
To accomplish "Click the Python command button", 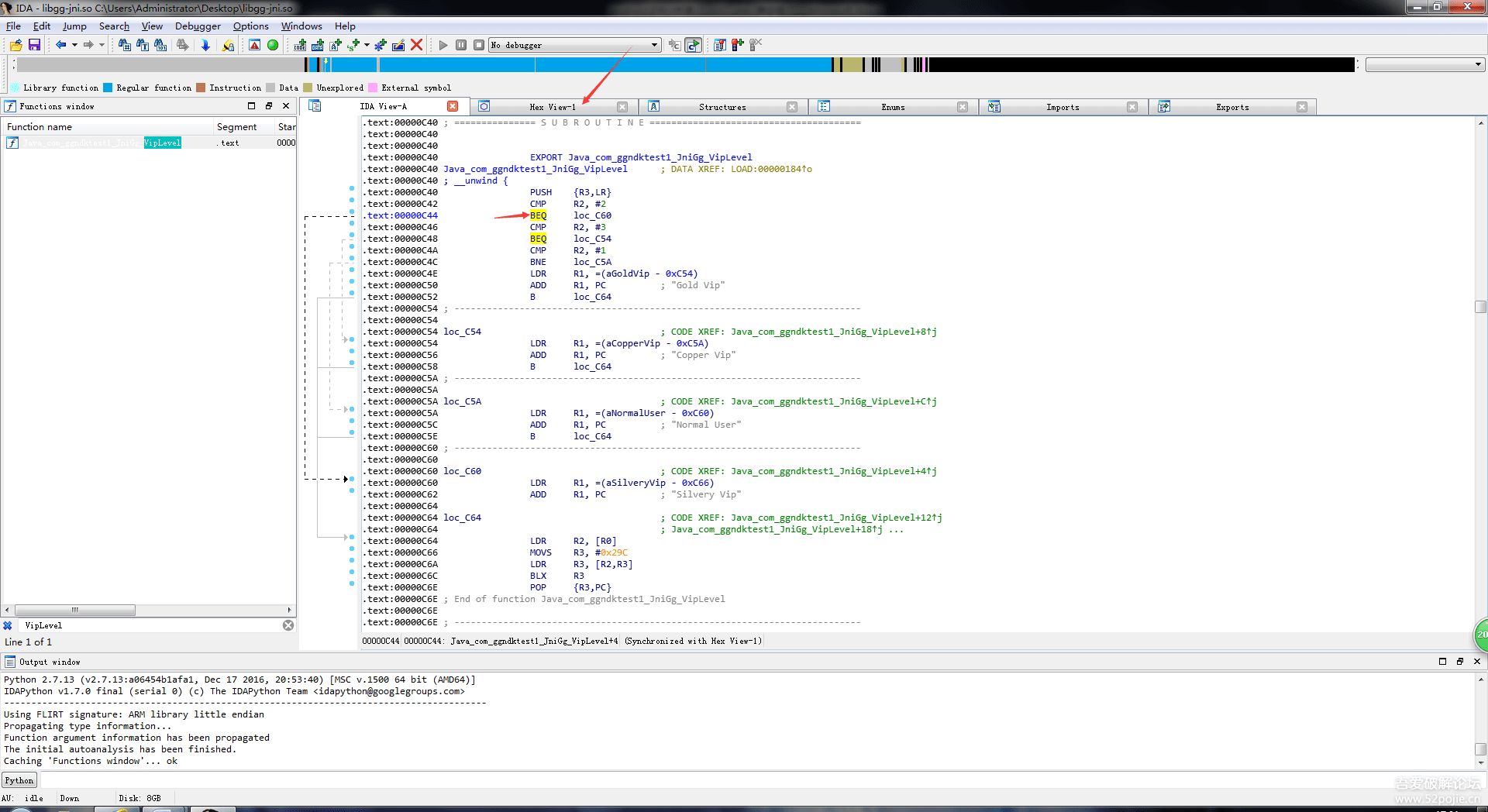I will tap(19, 780).
